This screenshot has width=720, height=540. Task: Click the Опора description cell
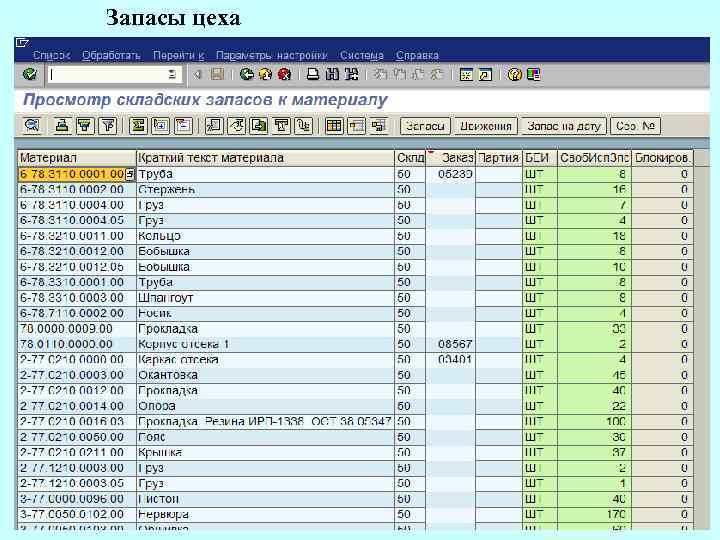(265, 406)
